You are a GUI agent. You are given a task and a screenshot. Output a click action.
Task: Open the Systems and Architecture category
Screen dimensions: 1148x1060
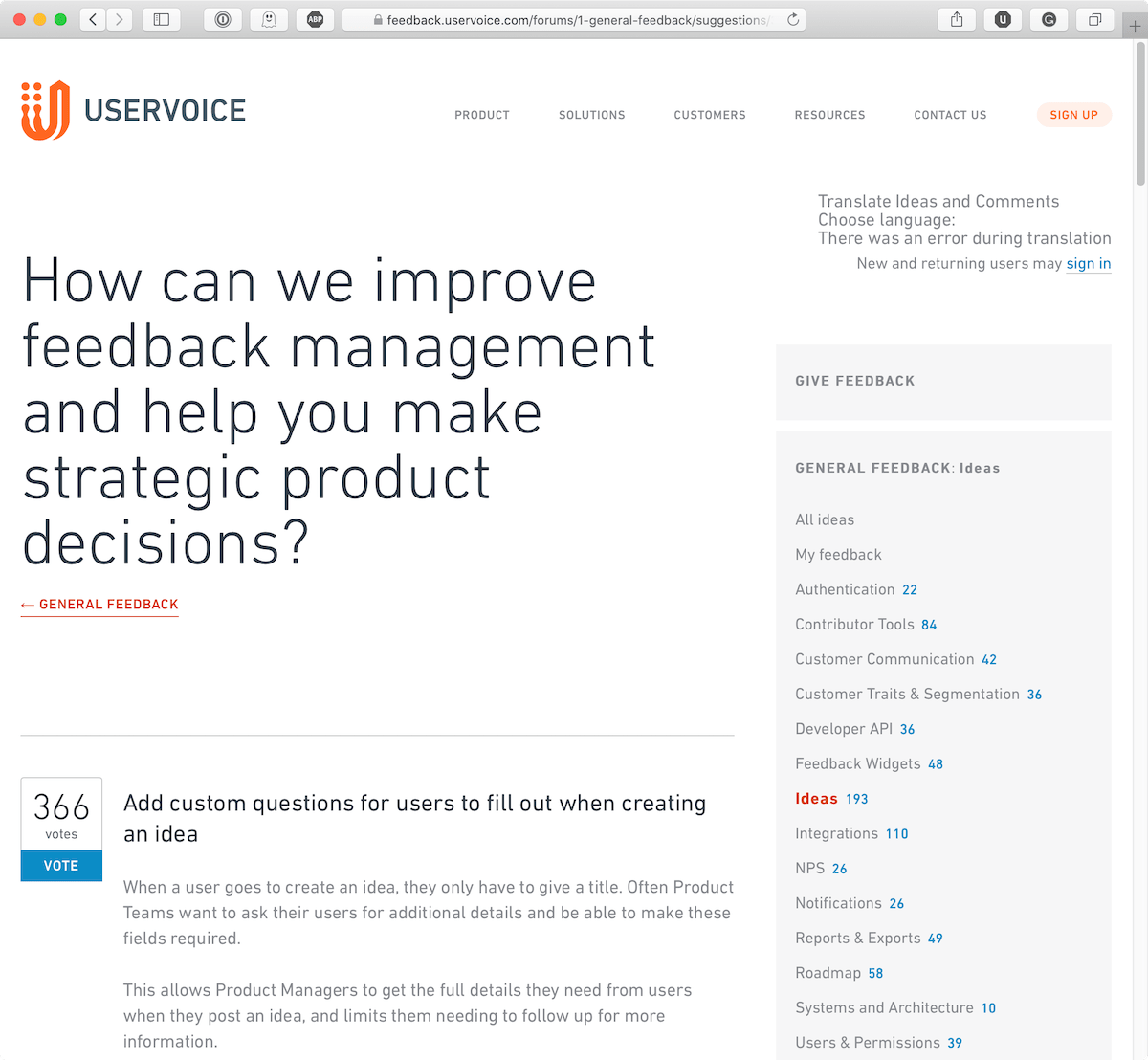pyautogui.click(x=884, y=1007)
